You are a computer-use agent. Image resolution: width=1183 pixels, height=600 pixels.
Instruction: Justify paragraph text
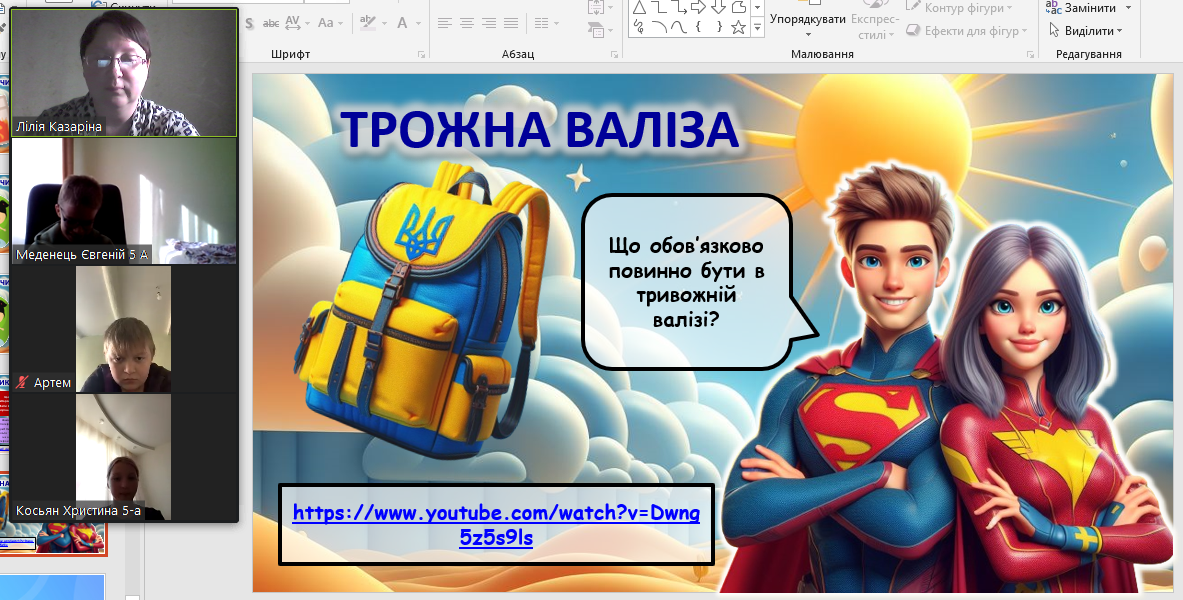tap(512, 23)
